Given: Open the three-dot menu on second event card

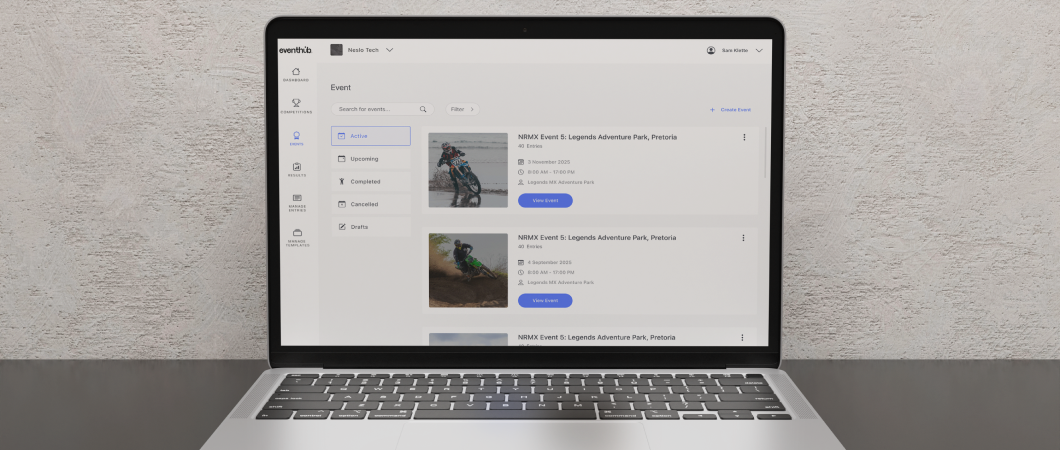Looking at the screenshot, I should pos(743,238).
